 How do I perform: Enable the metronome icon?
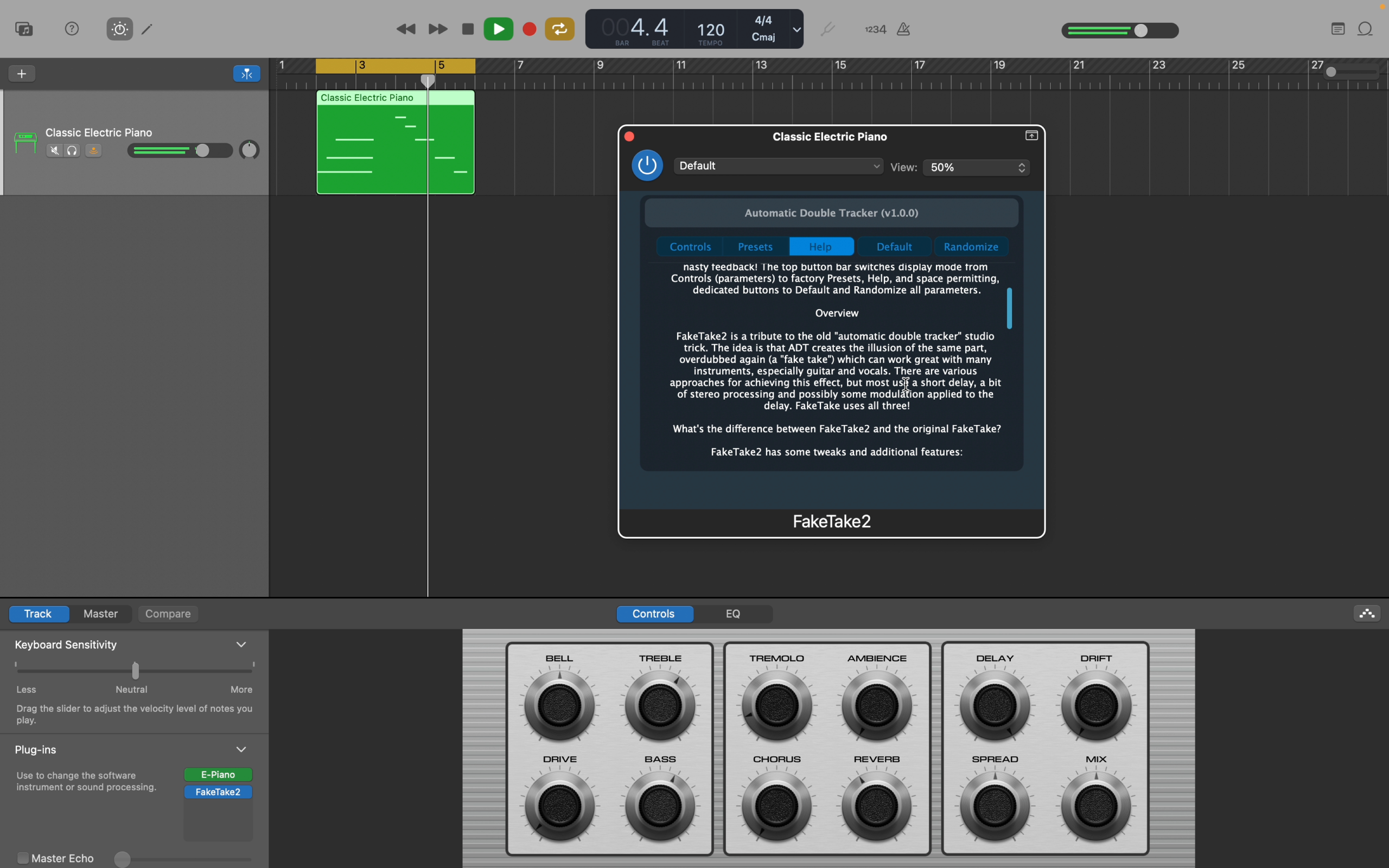[x=904, y=29]
